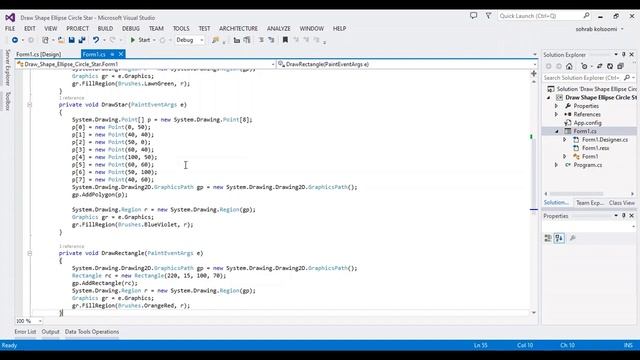640x360 pixels.
Task: Click the Categorized icon in Properties panel
Action: (548, 238)
